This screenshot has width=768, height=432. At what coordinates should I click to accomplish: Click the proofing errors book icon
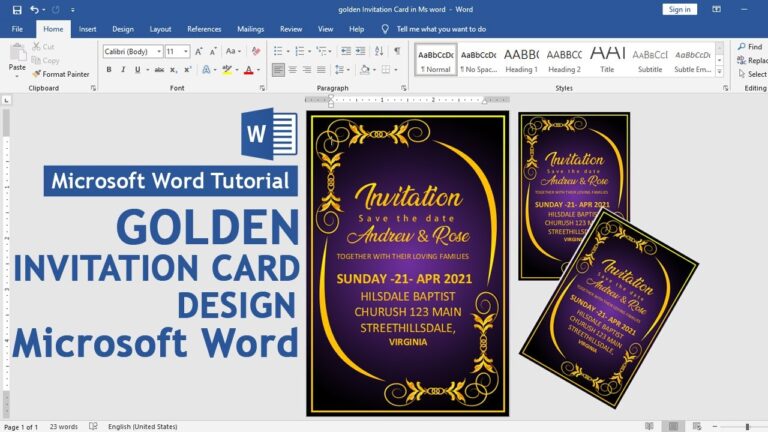tap(93, 426)
